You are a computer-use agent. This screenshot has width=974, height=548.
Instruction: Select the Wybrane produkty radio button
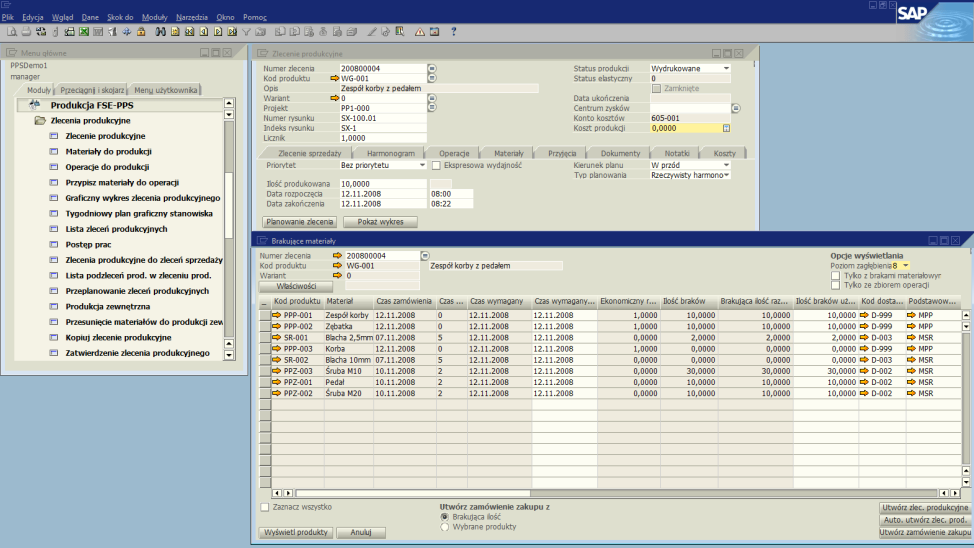click(x=444, y=527)
